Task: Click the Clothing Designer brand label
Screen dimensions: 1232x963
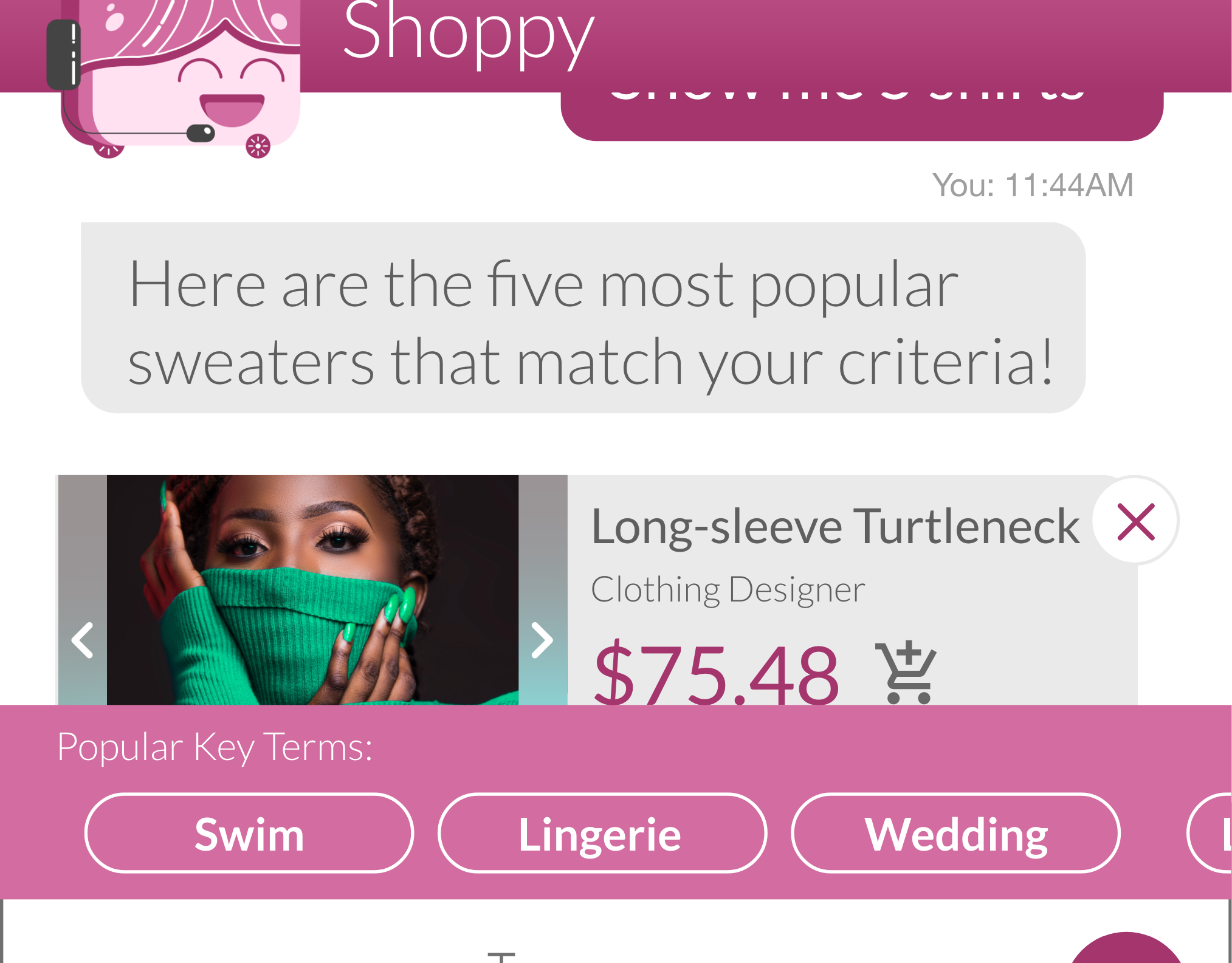Action: [728, 589]
